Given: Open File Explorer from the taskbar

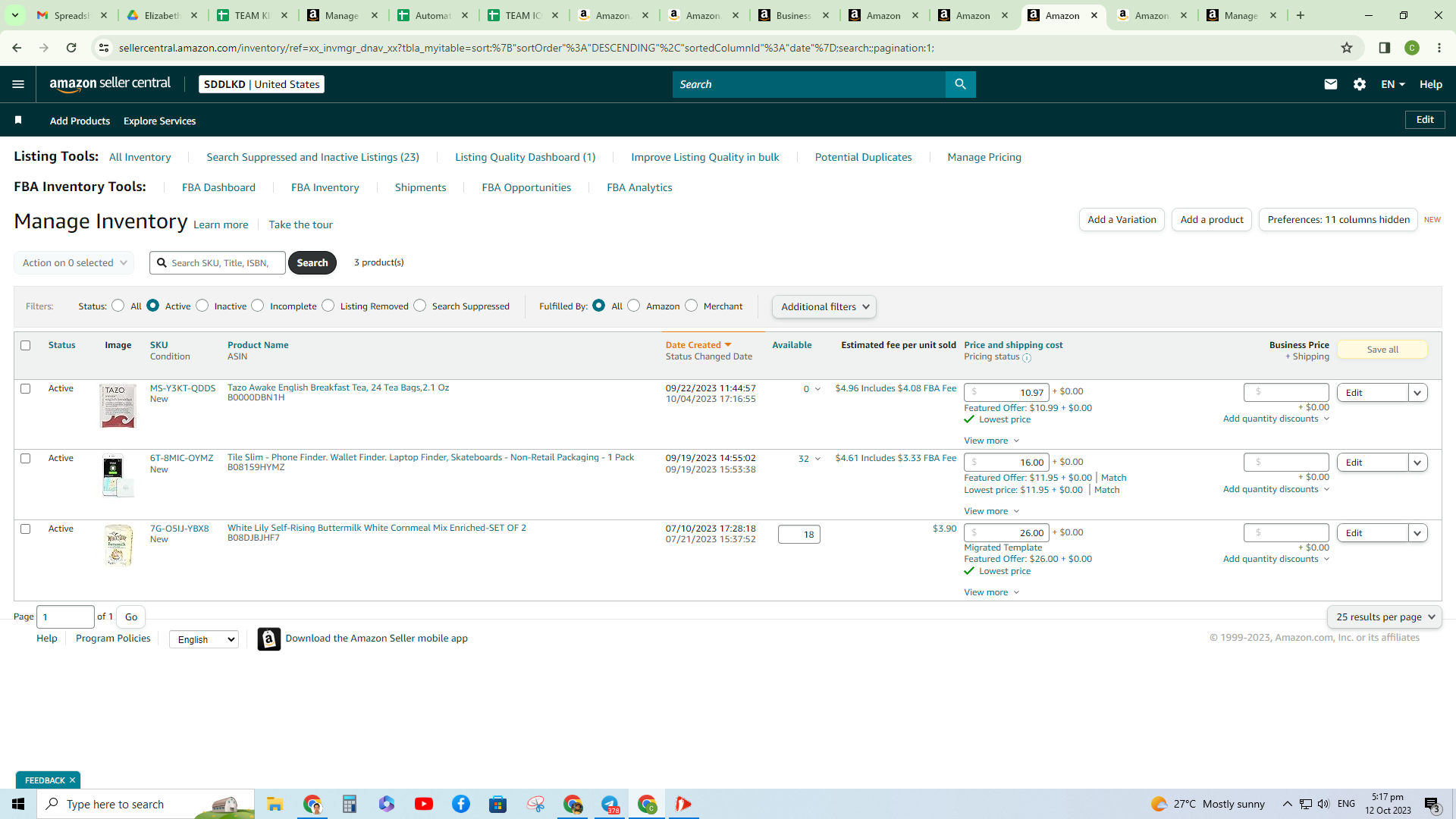Looking at the screenshot, I should [x=275, y=804].
